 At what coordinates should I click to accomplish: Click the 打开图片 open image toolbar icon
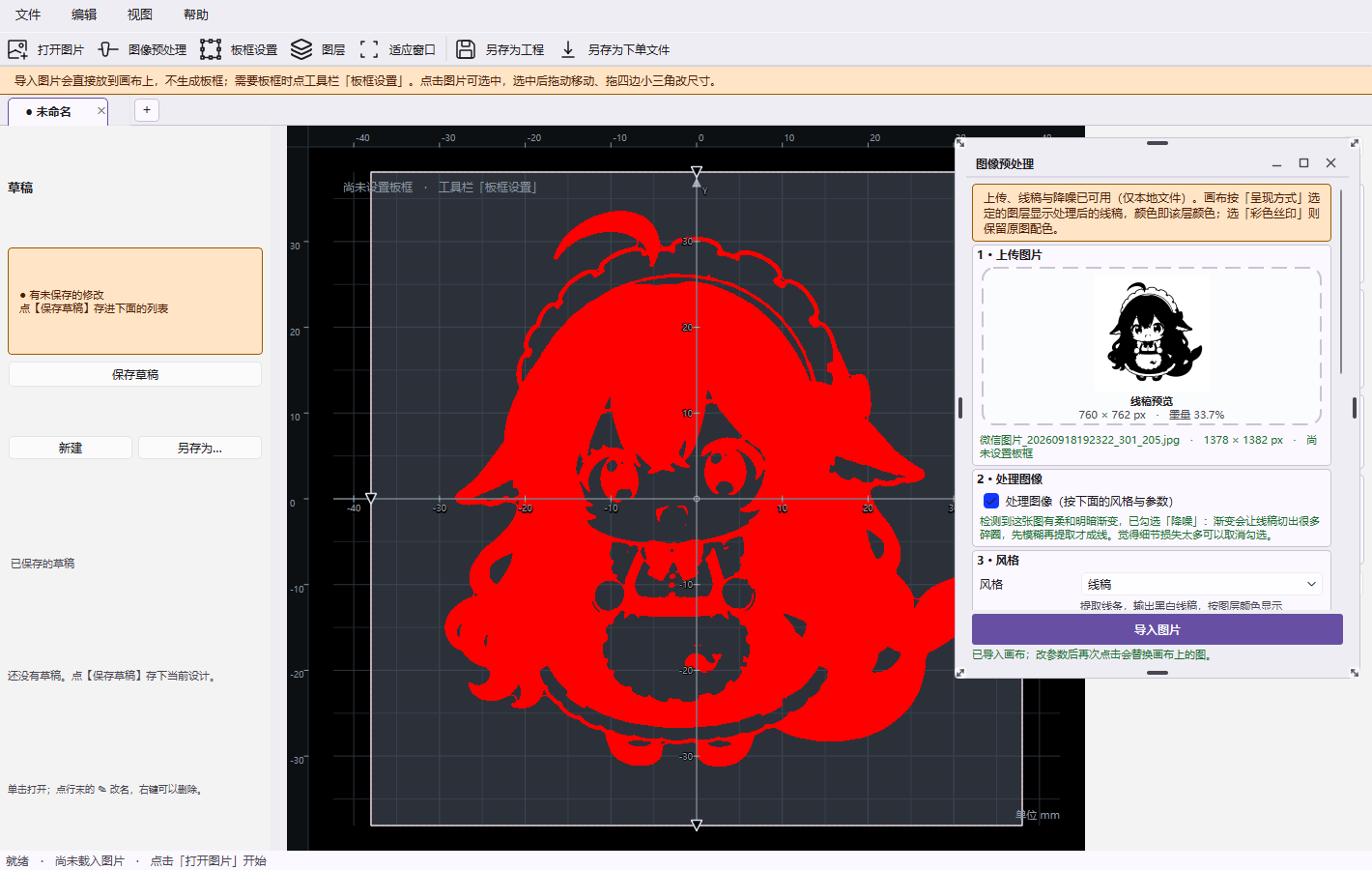[17, 49]
